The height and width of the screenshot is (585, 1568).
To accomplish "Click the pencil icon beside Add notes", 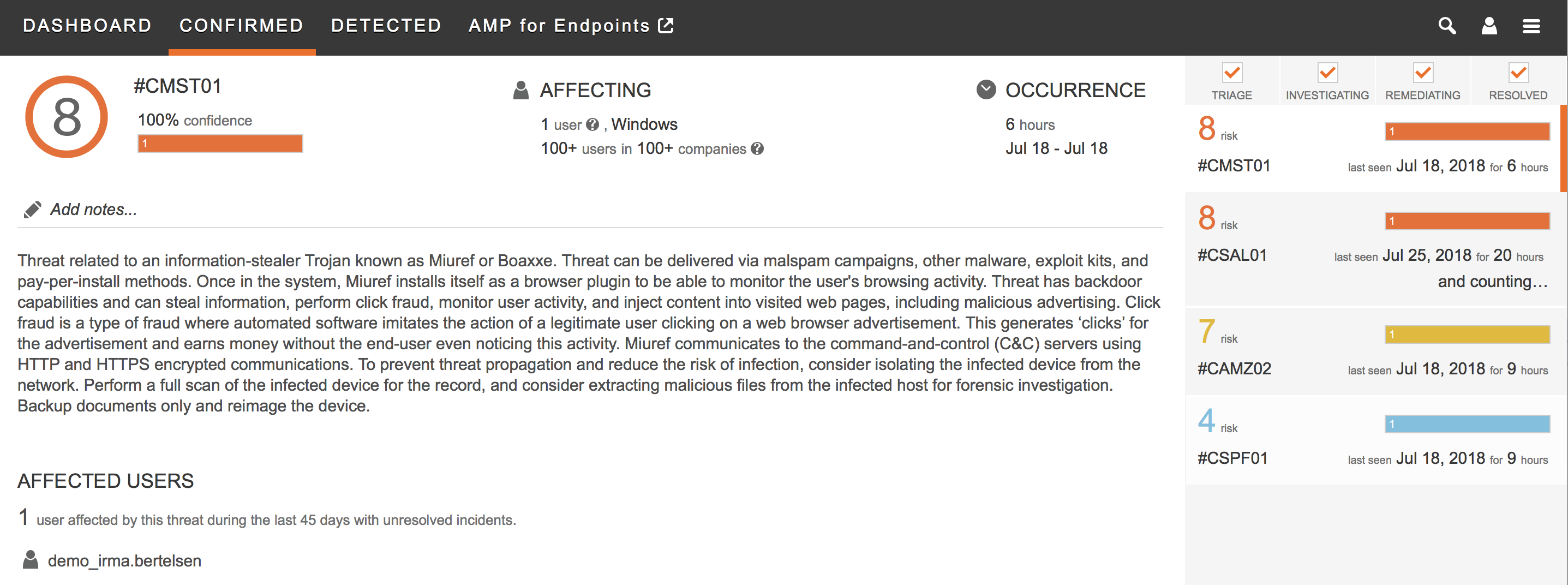I will coord(32,210).
